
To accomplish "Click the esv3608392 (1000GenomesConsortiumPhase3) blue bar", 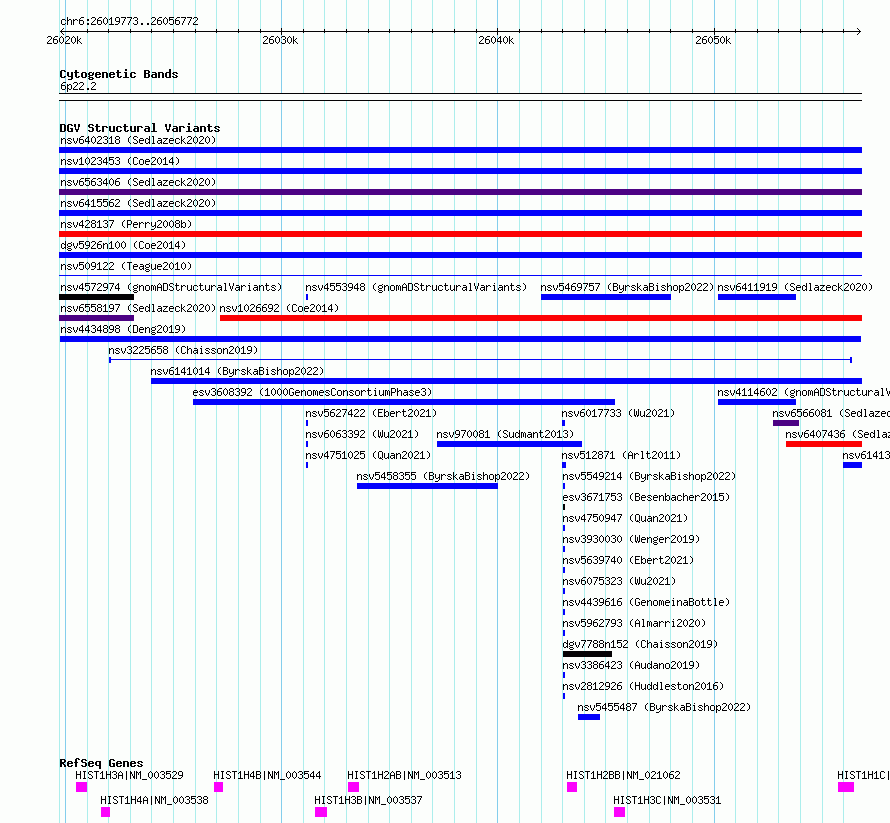I will (x=404, y=402).
